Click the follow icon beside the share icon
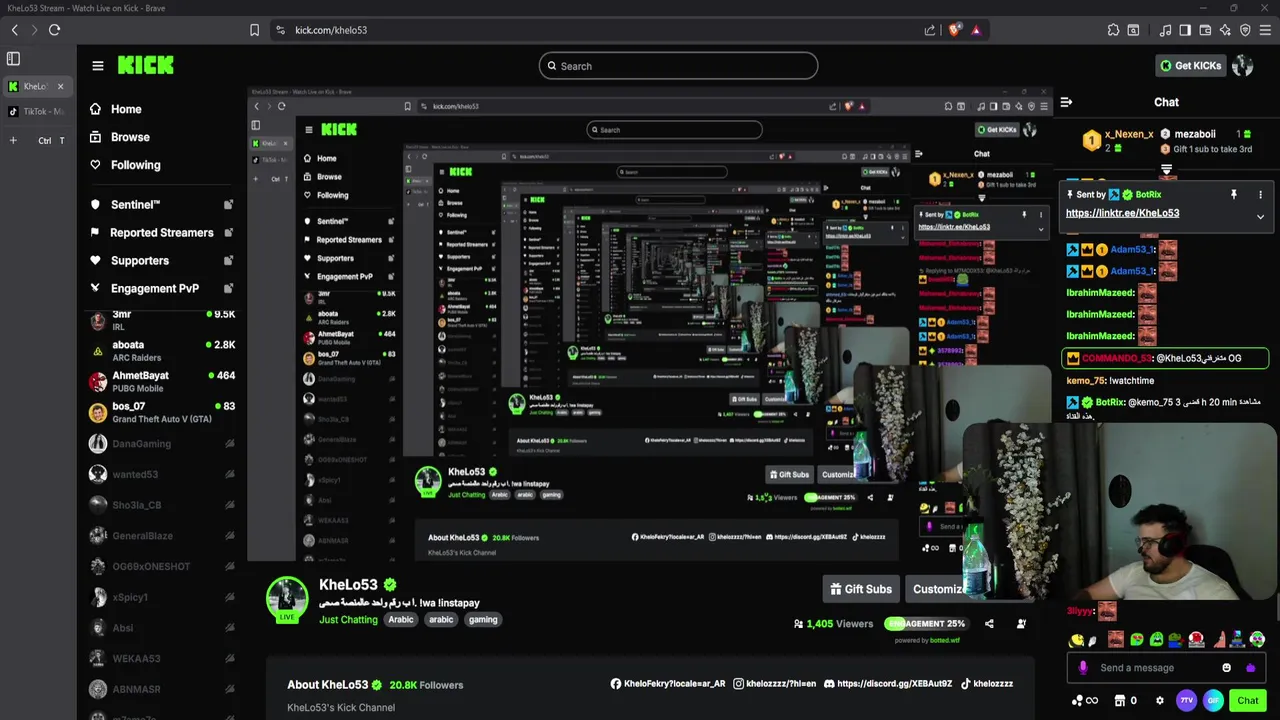1280x720 pixels. click(x=1021, y=624)
